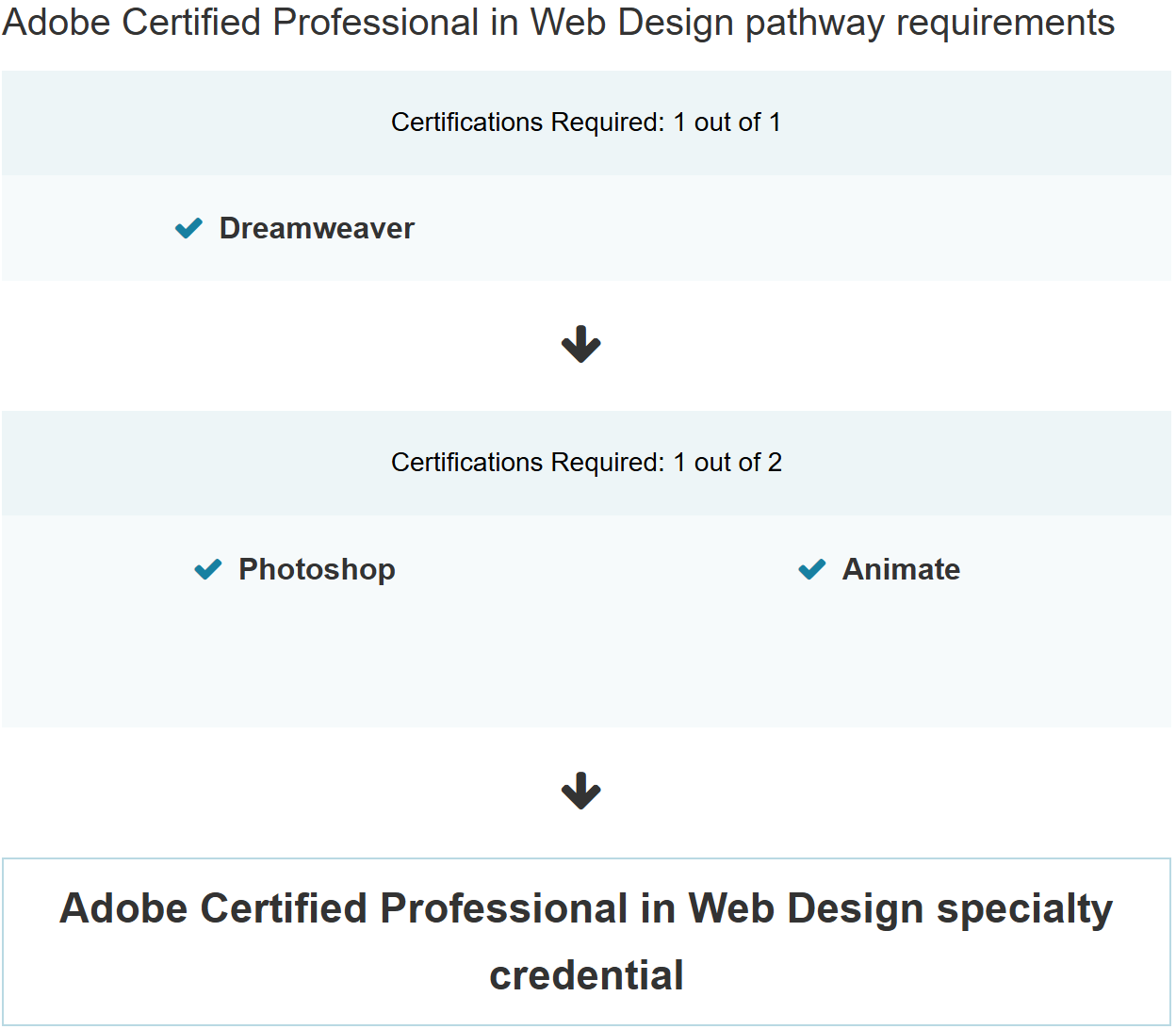Screen dimensions: 1176x1029
Task: Expand the Certifications Required 1 of 2 section
Action: pos(586,463)
